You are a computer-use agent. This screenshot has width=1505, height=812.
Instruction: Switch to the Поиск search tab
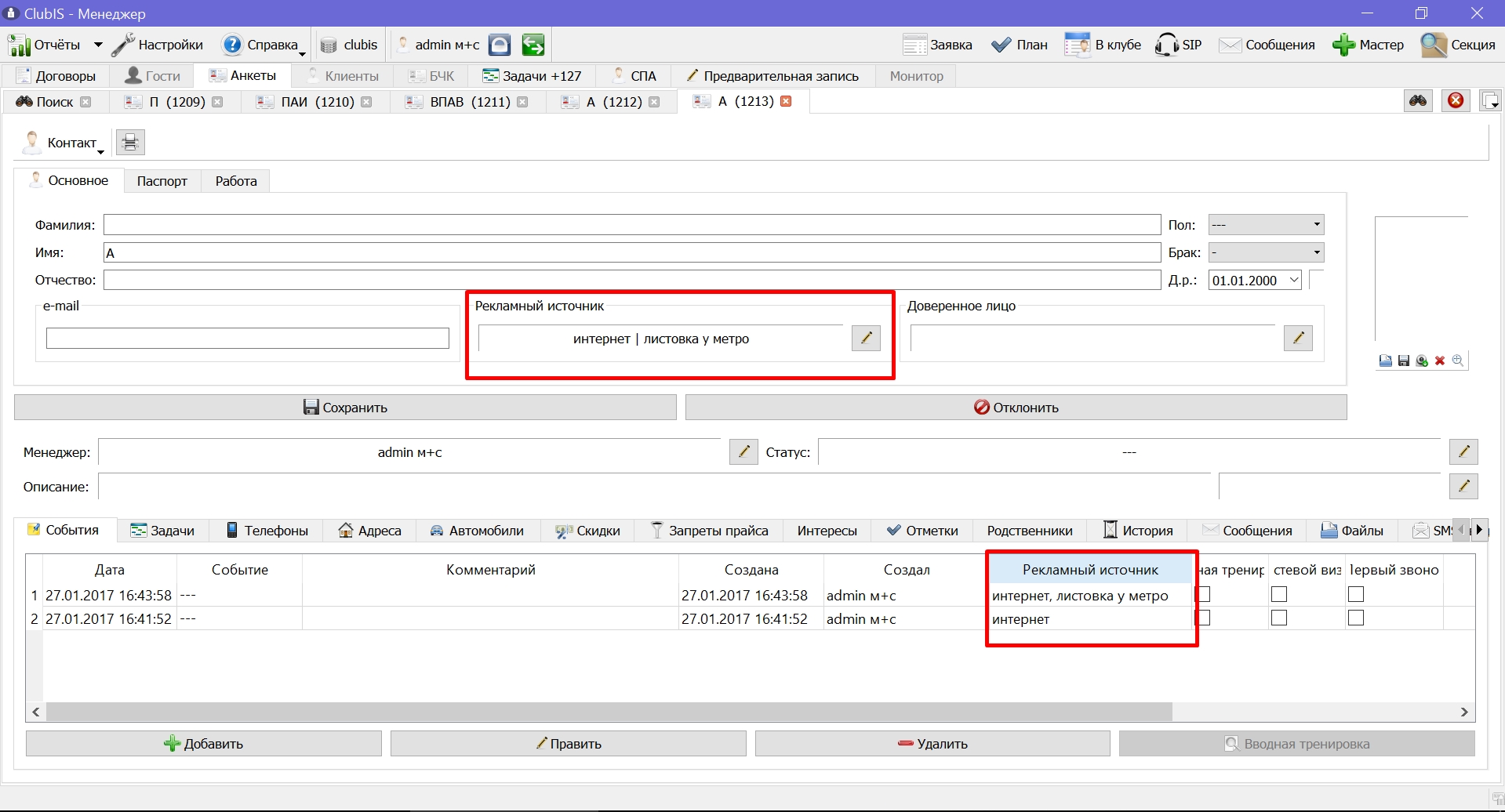coord(45,102)
